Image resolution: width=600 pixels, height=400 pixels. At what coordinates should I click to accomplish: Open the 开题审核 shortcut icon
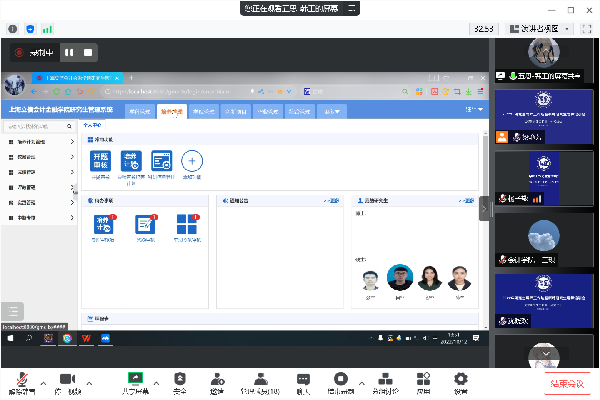101,161
